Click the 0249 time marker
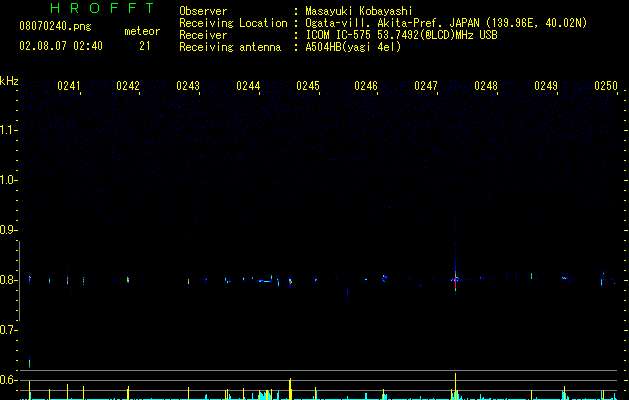This screenshot has width=629, height=400. (546, 86)
